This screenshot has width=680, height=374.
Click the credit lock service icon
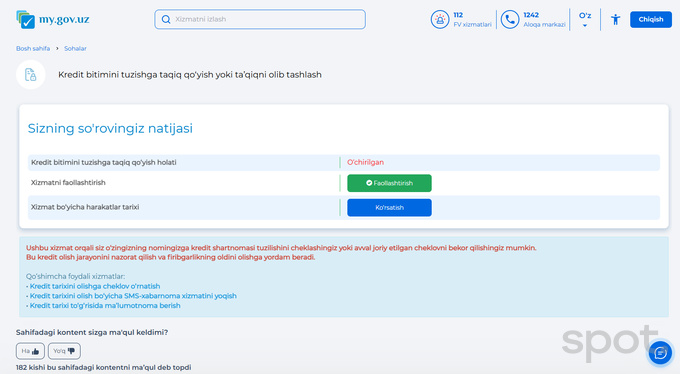pyautogui.click(x=31, y=75)
